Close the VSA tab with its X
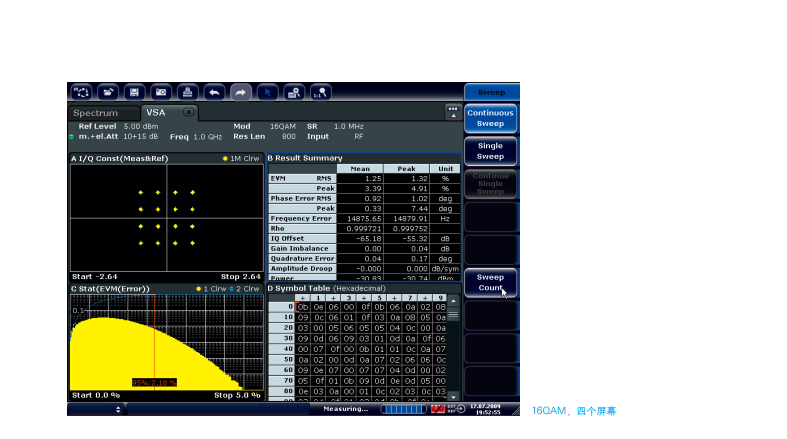 point(188,112)
